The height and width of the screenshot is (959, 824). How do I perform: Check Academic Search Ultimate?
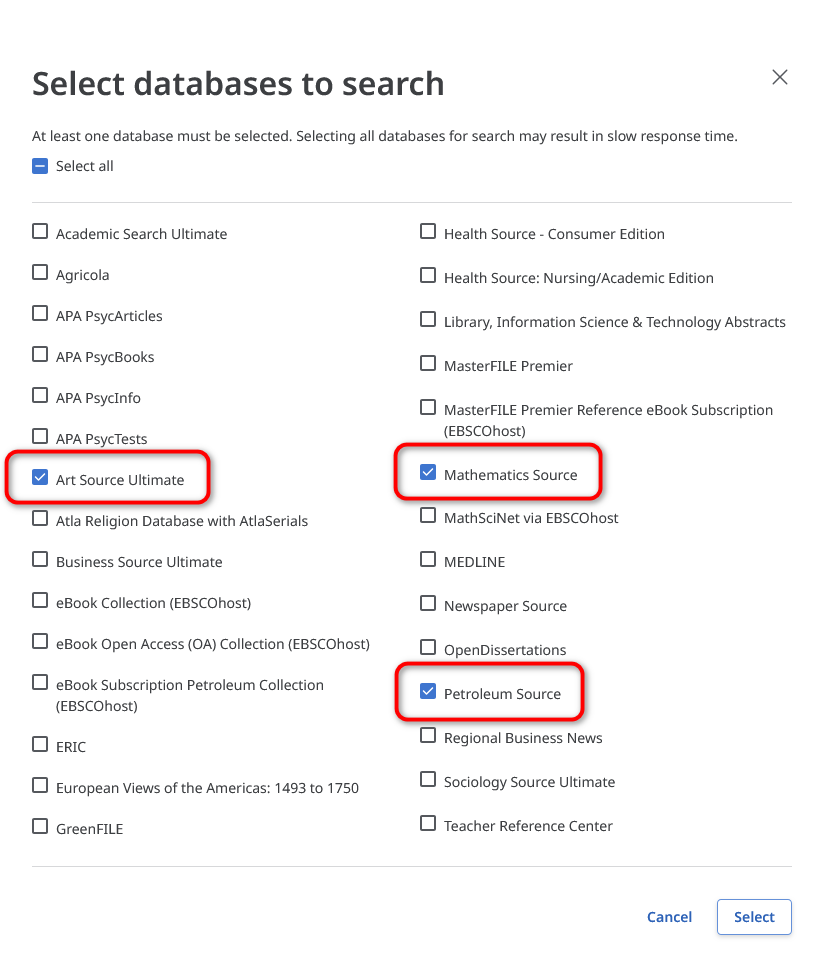coord(40,231)
